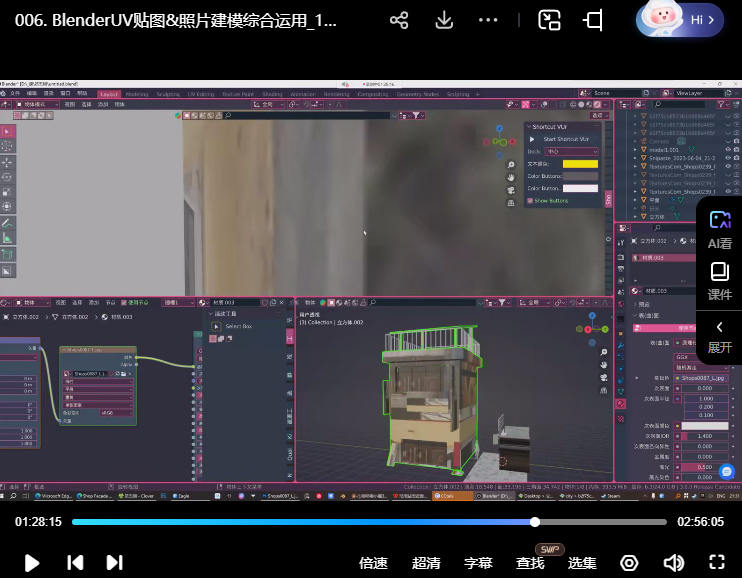Click the yellow text color swatch
The image size is (742, 578).
coord(580,164)
